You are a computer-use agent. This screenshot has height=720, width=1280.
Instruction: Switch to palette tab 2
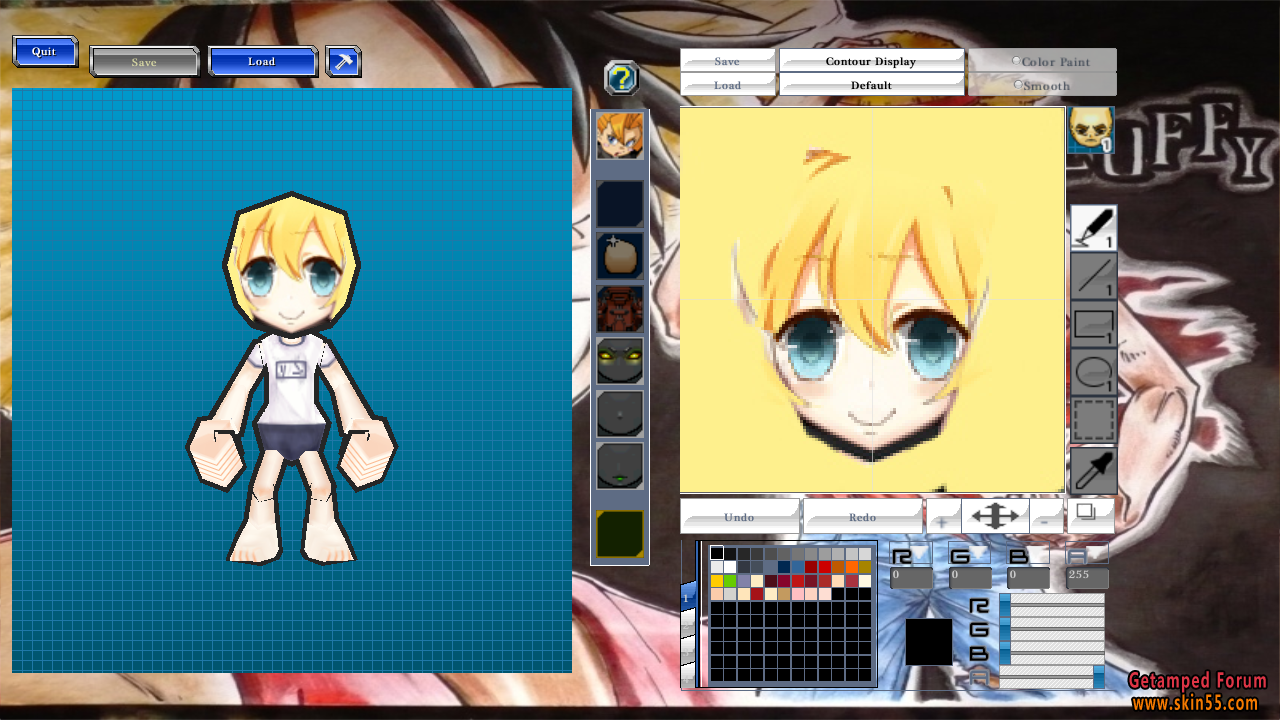point(687,624)
